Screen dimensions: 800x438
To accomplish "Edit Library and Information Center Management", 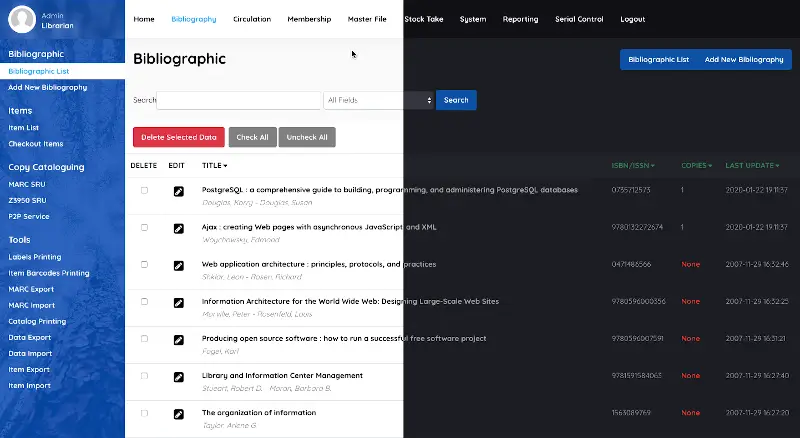I will [179, 377].
